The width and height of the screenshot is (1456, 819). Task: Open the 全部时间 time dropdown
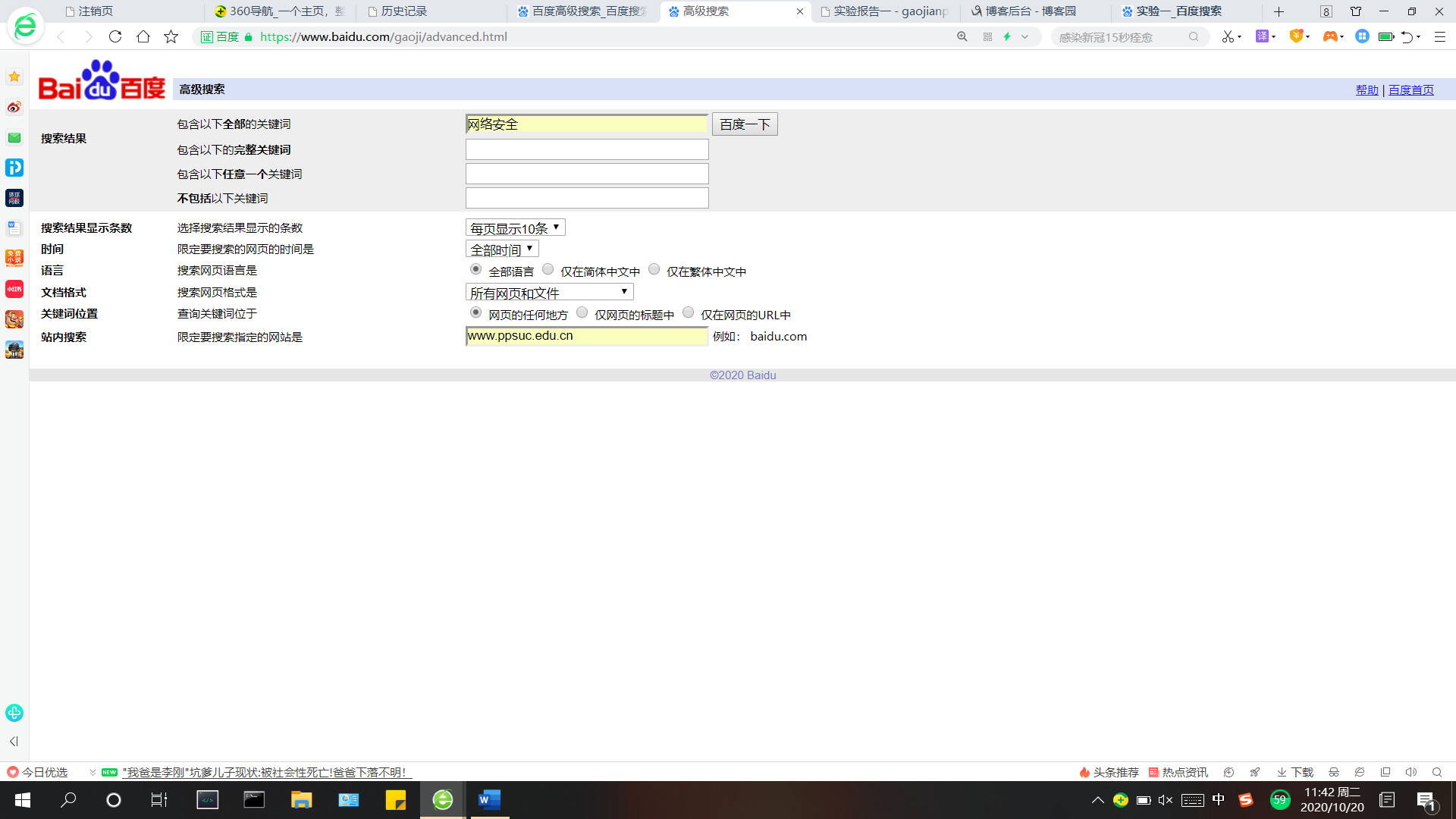(x=501, y=249)
